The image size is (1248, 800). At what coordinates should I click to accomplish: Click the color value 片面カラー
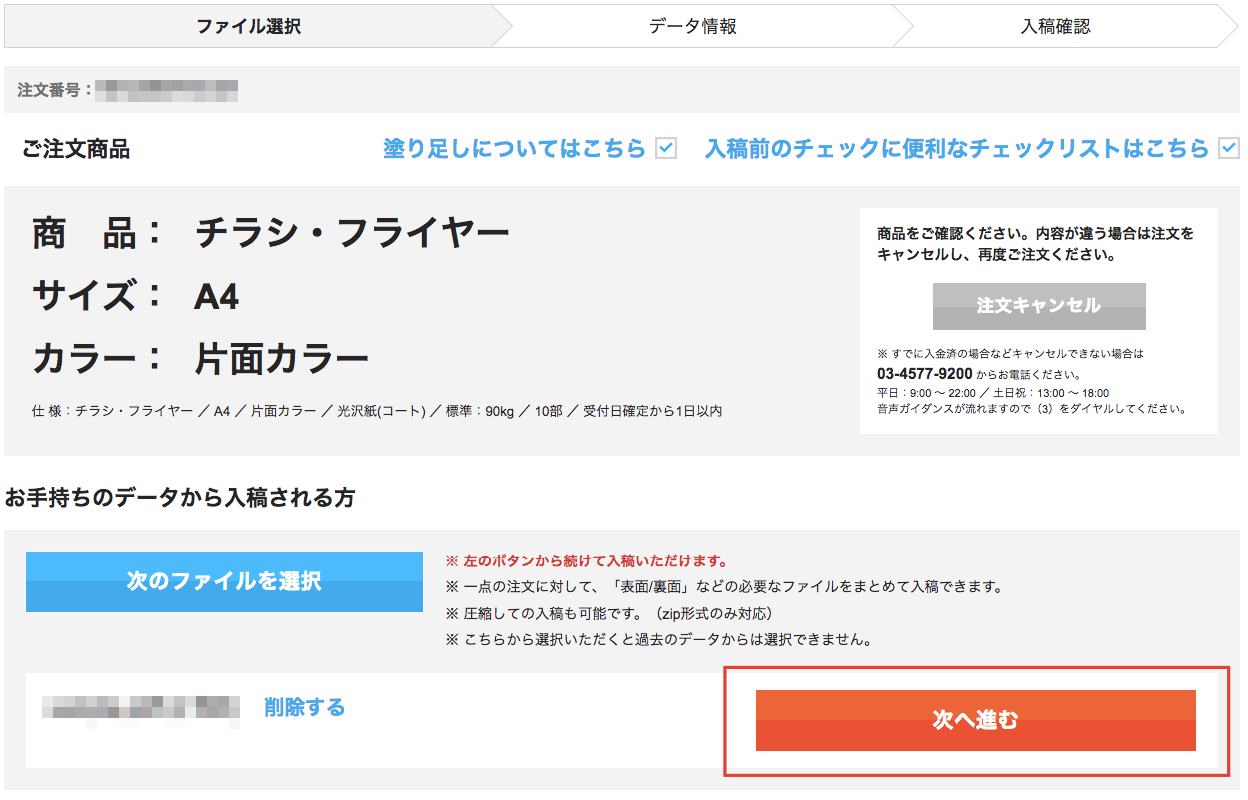tap(281, 359)
